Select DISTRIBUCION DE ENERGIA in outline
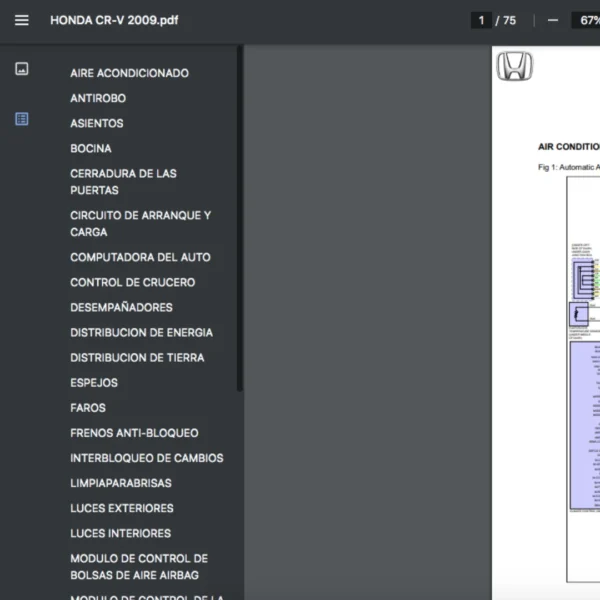 point(141,332)
